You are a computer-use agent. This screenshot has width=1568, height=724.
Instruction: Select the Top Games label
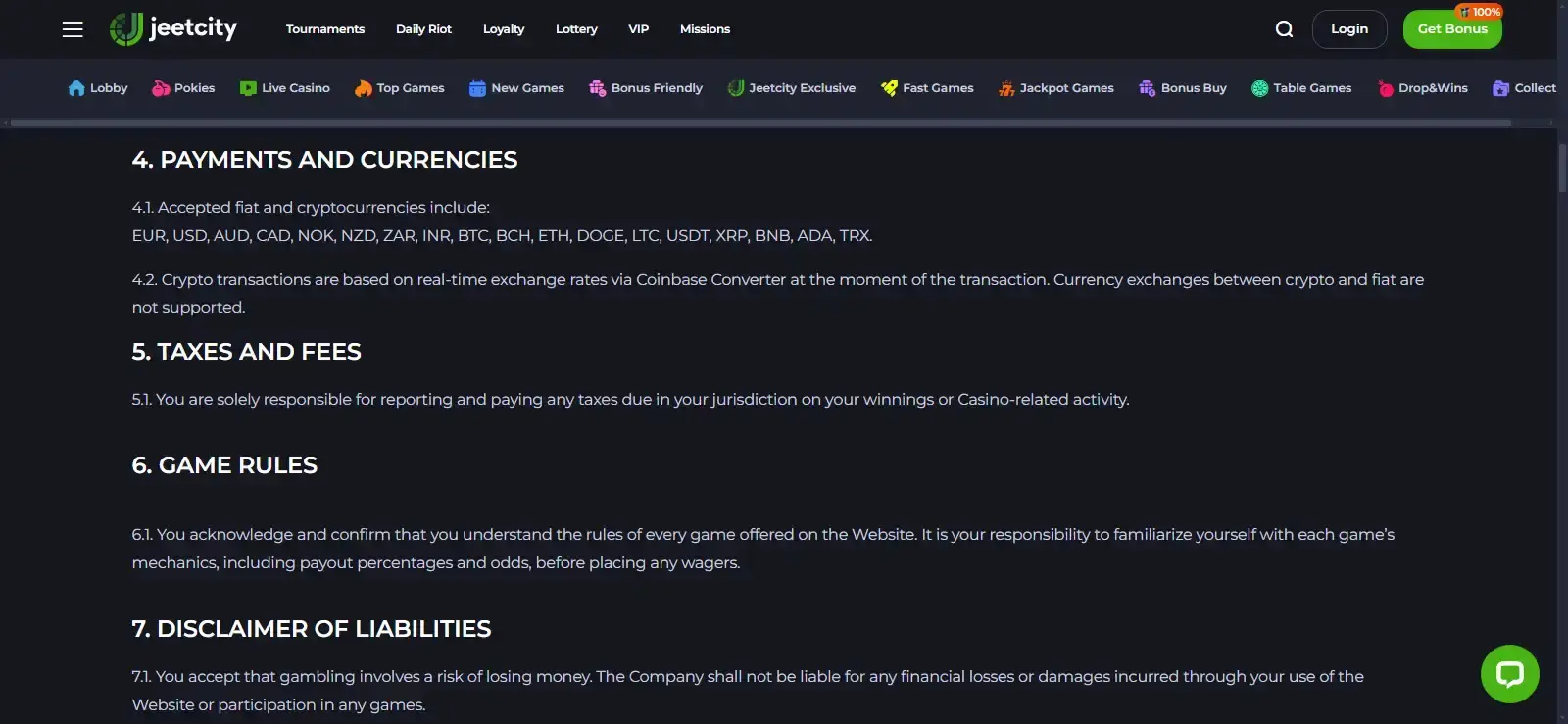click(x=411, y=88)
